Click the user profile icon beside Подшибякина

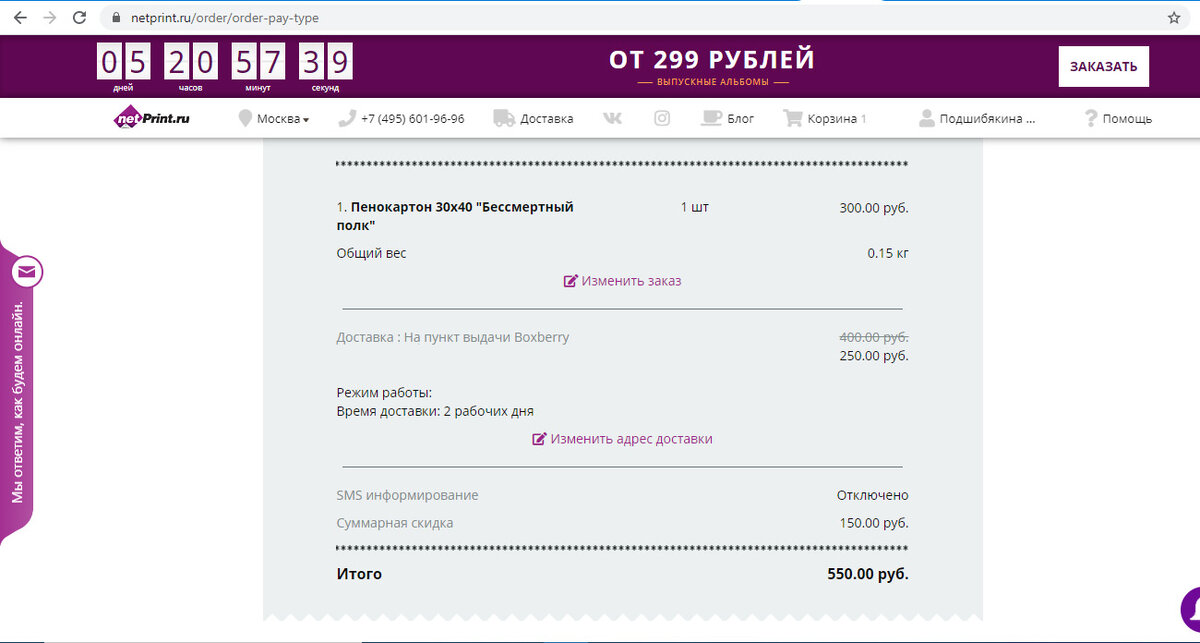[x=926, y=117]
